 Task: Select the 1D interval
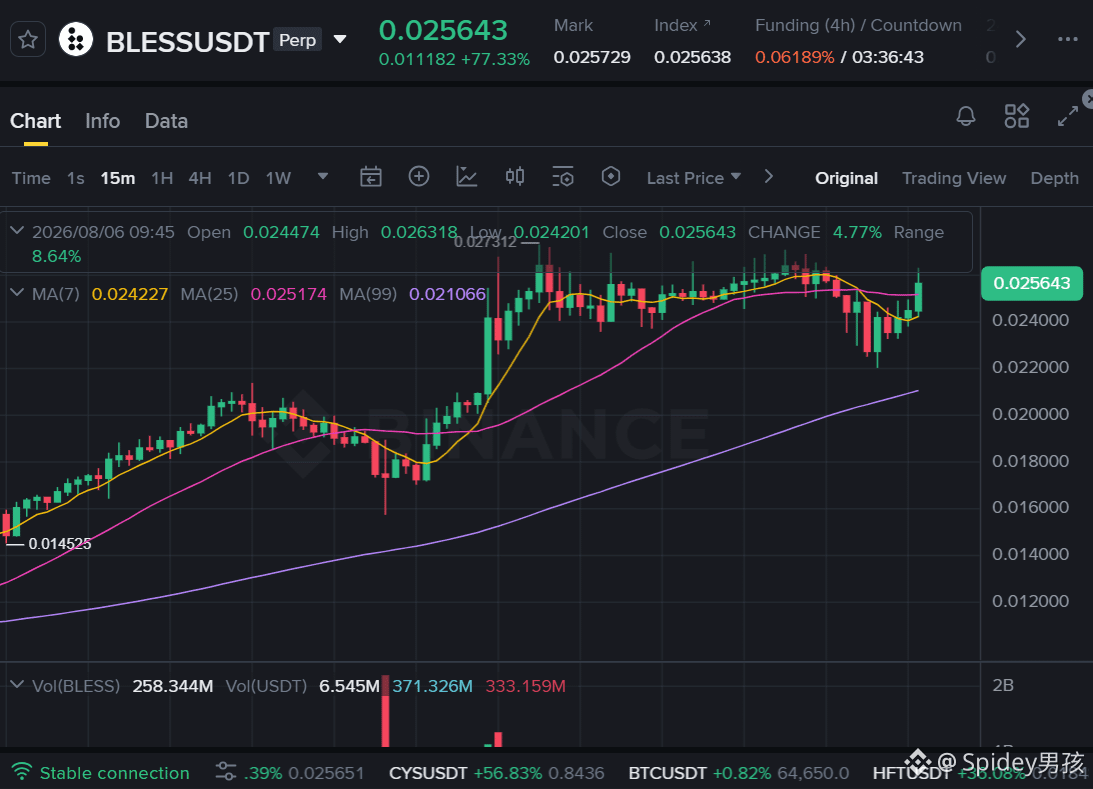tap(238, 178)
